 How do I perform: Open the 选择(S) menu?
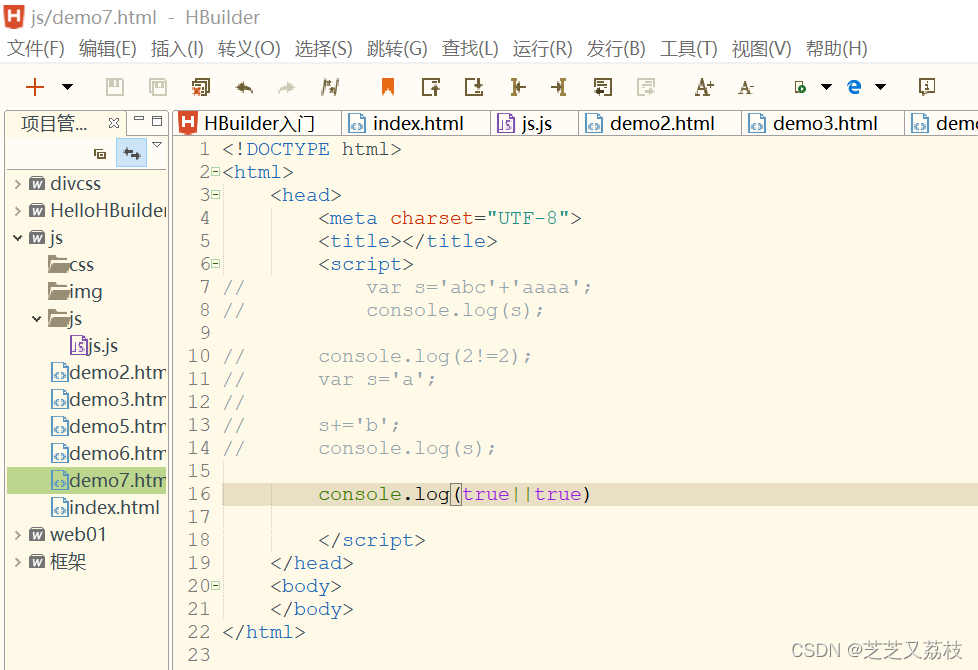(323, 49)
